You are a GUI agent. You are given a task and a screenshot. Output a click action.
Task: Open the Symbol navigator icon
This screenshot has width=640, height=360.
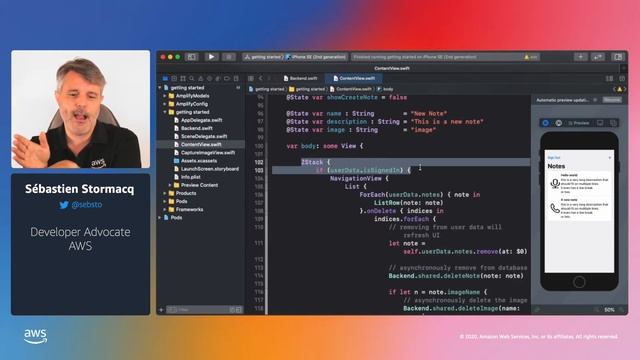coord(183,78)
